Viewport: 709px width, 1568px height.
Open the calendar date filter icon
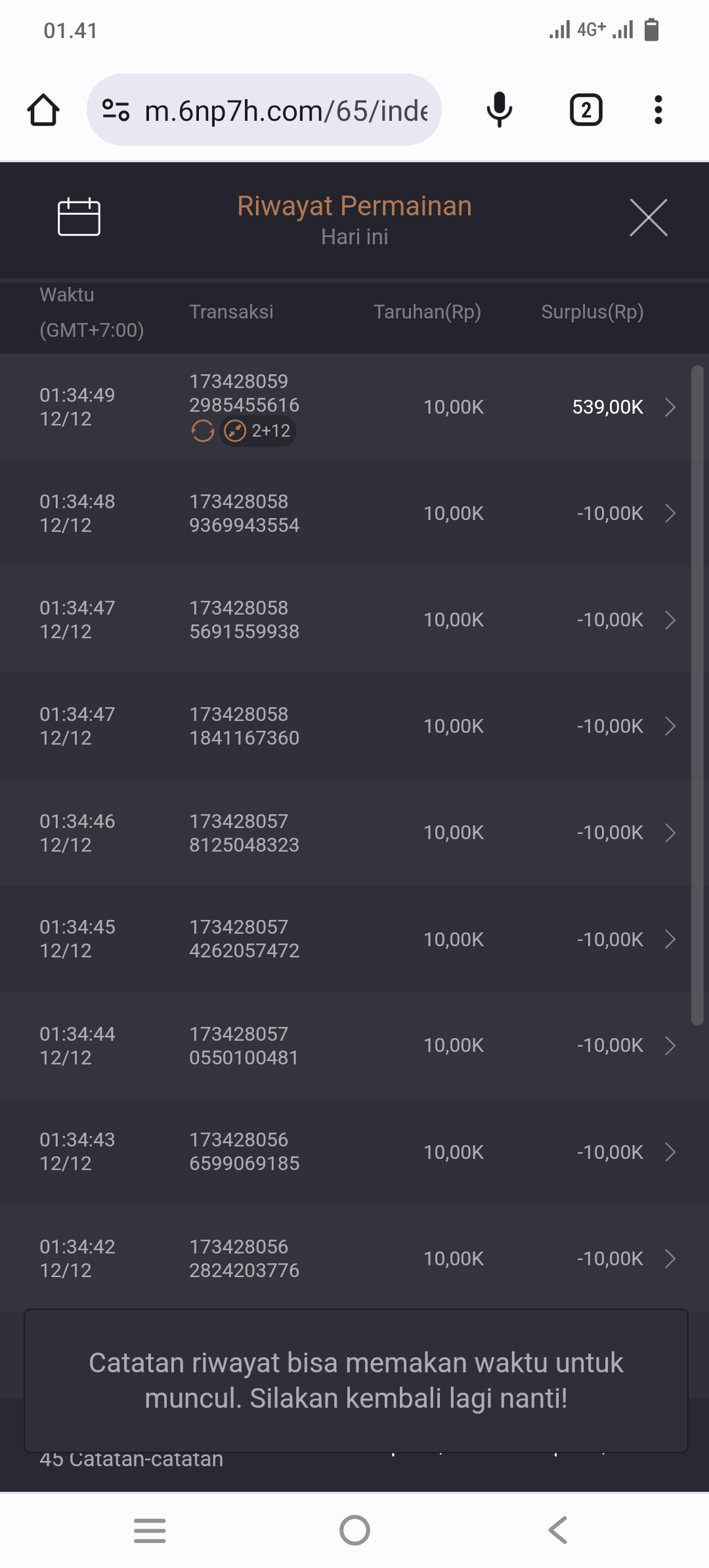79,217
